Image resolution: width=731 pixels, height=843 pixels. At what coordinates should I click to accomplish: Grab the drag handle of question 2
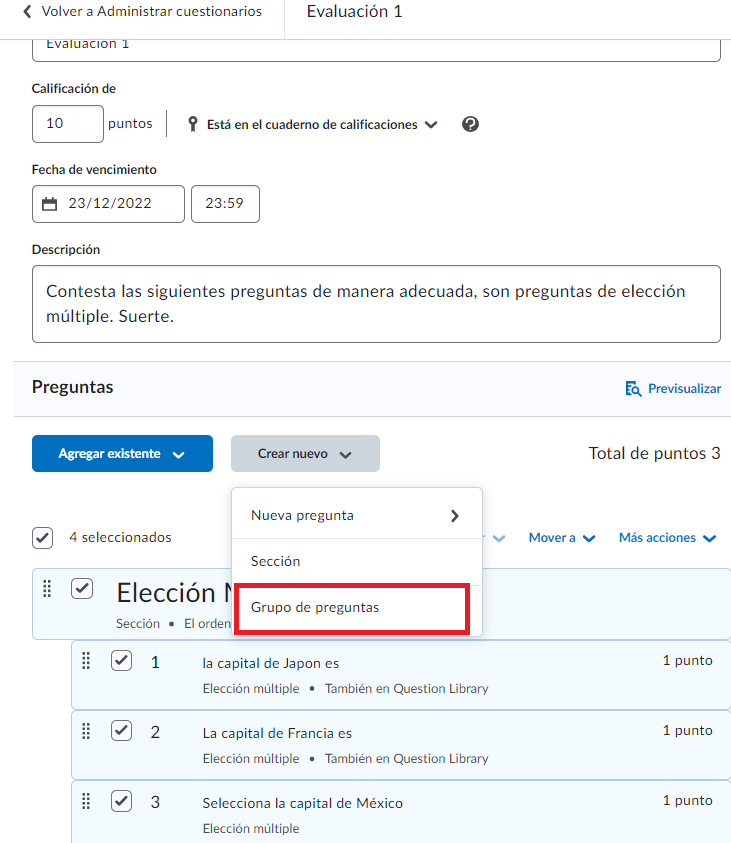86,731
